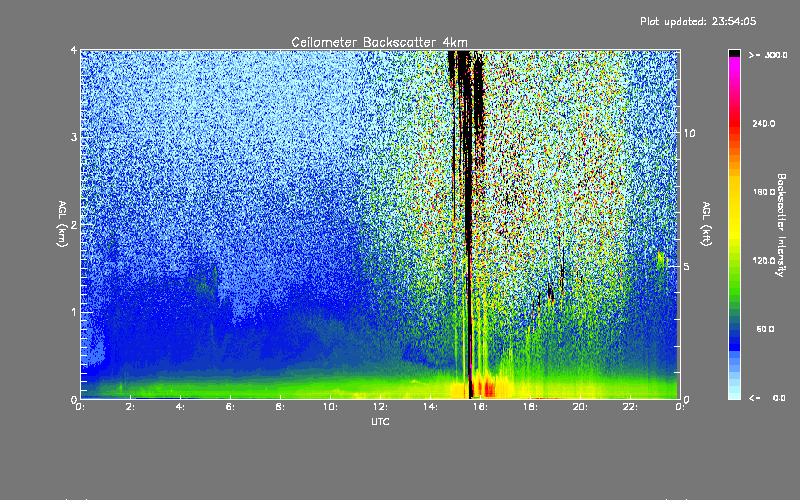The image size is (800, 500).
Task: Click the 'UTC' x-axis label
Action: [380, 421]
